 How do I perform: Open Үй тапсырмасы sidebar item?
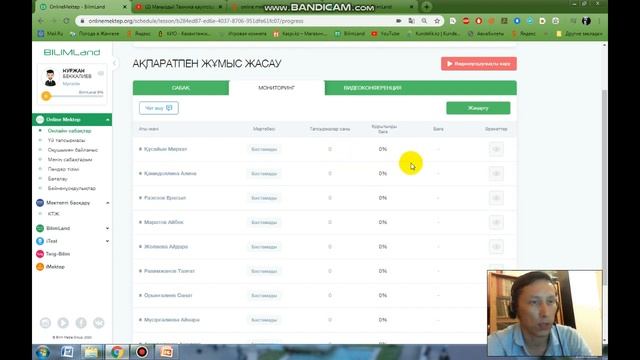pyautogui.click(x=66, y=140)
